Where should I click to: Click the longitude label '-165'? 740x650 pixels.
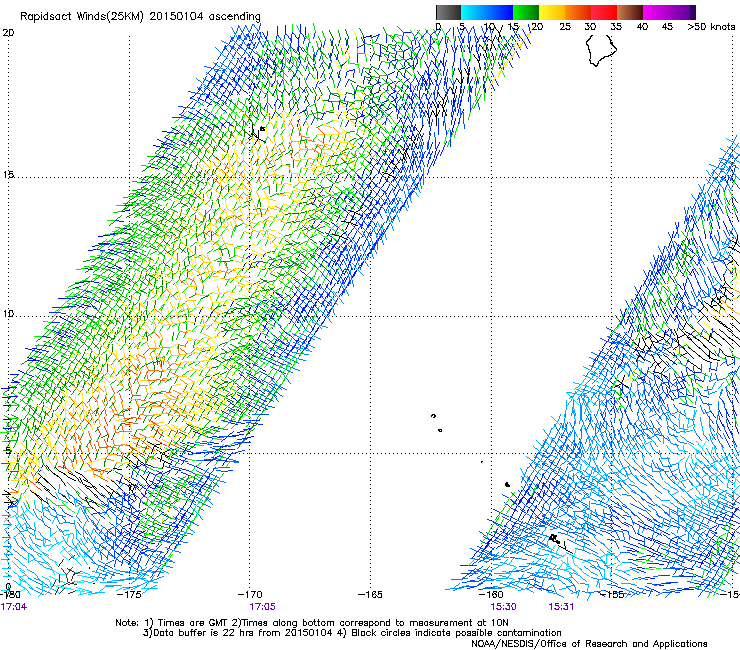coord(370,594)
